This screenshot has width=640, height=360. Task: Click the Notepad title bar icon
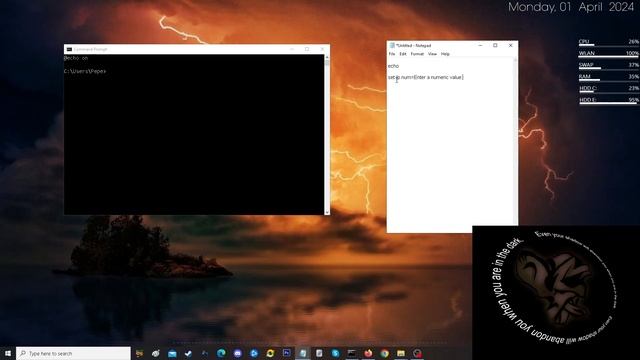tap(392, 45)
